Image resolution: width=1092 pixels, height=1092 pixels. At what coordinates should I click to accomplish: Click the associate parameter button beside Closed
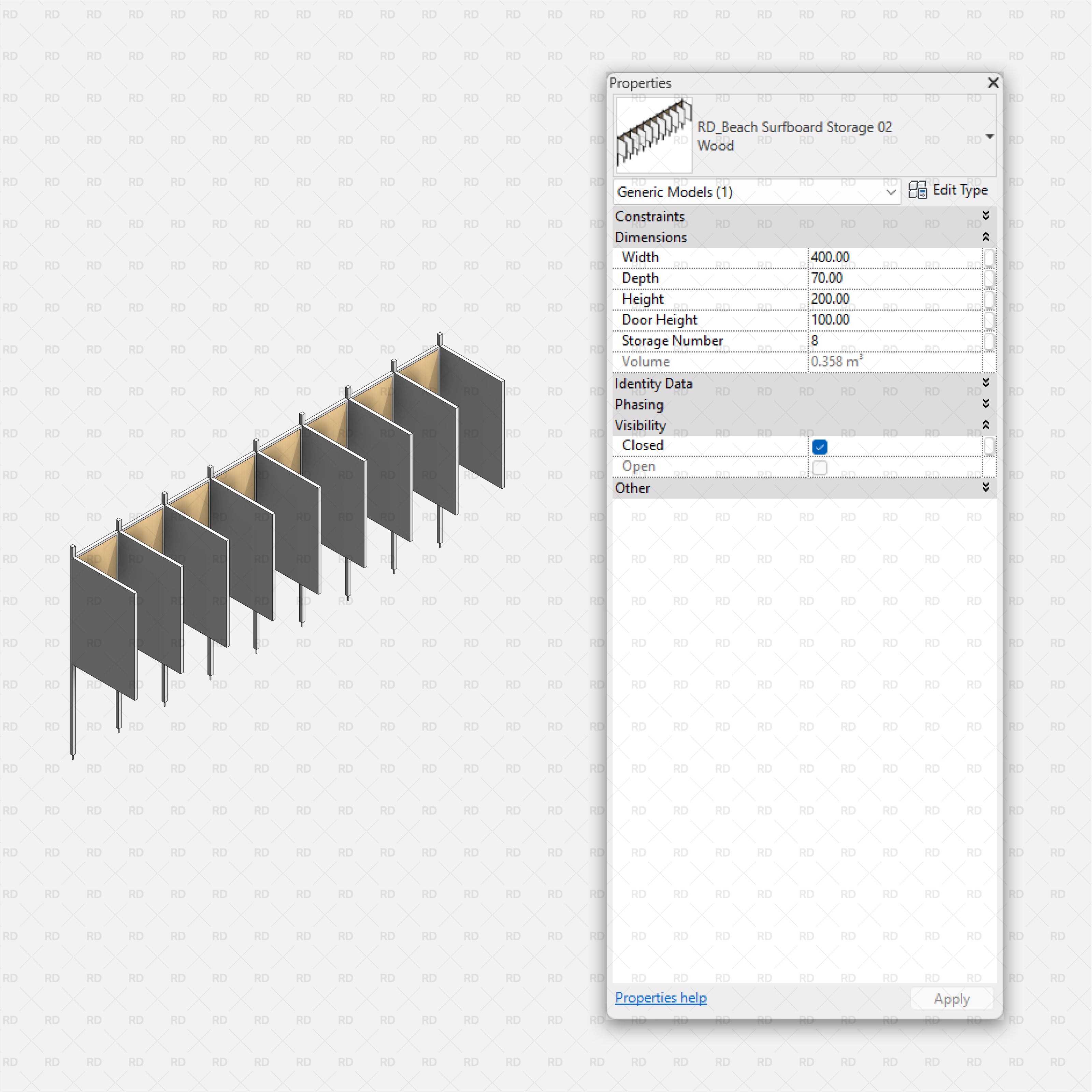tap(990, 446)
